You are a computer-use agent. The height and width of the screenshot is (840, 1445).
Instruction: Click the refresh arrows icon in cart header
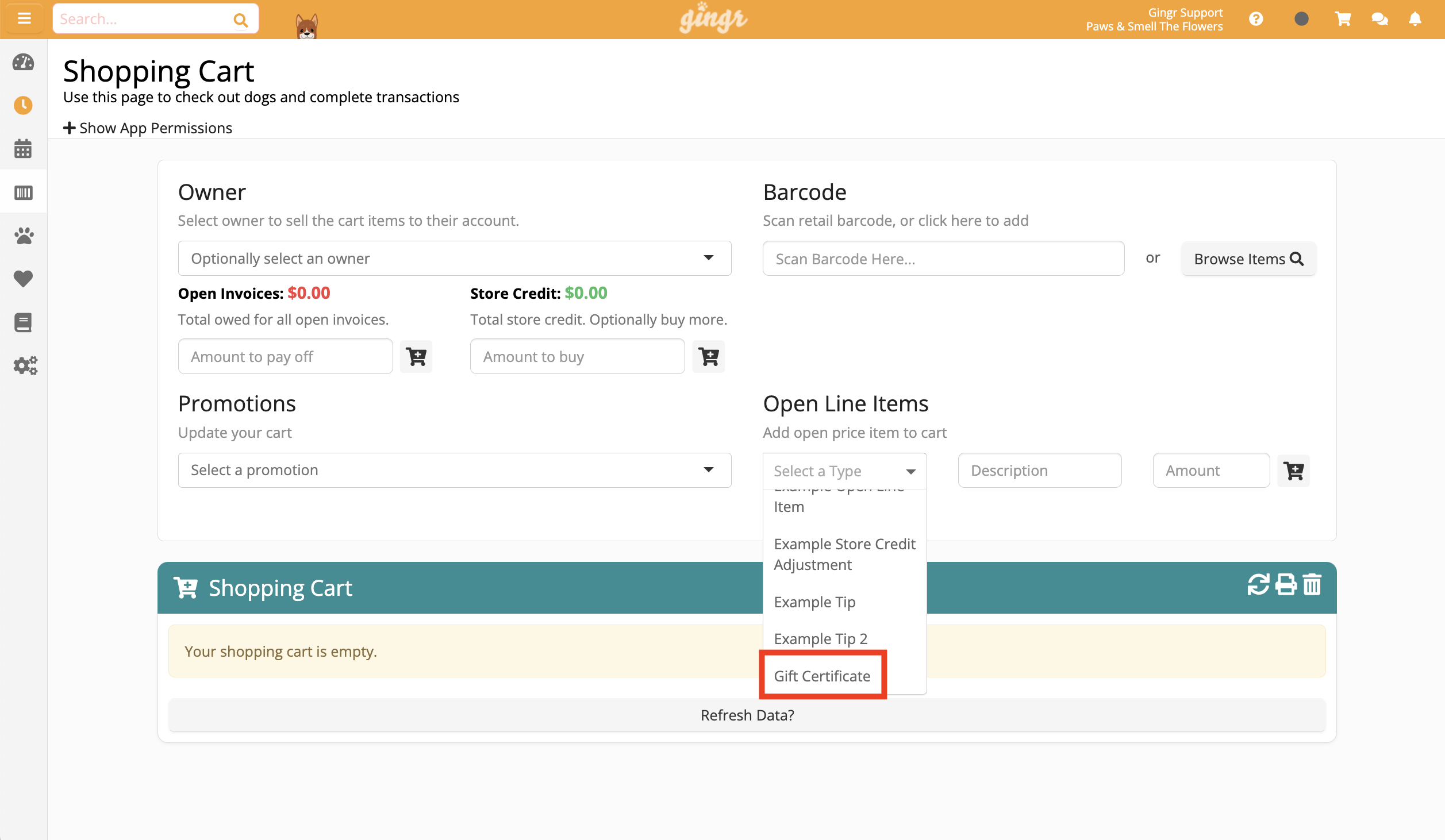pyautogui.click(x=1258, y=585)
